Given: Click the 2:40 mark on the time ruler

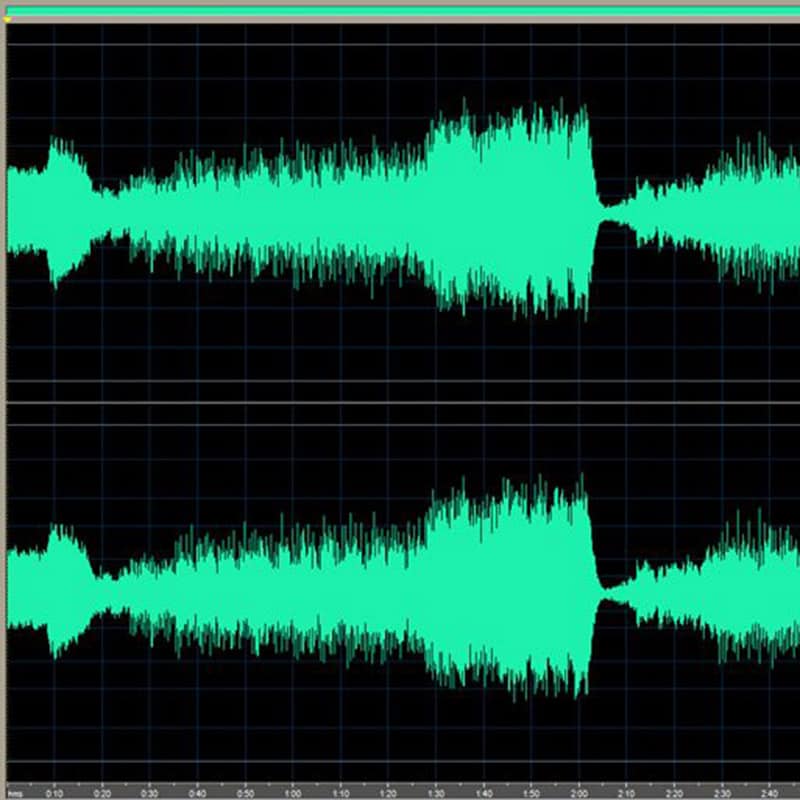Looking at the screenshot, I should tap(771, 794).
